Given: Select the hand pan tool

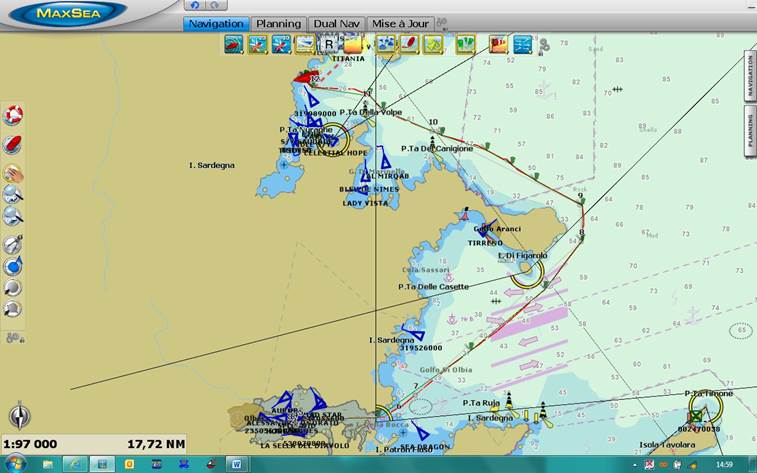Looking at the screenshot, I should point(14,172).
